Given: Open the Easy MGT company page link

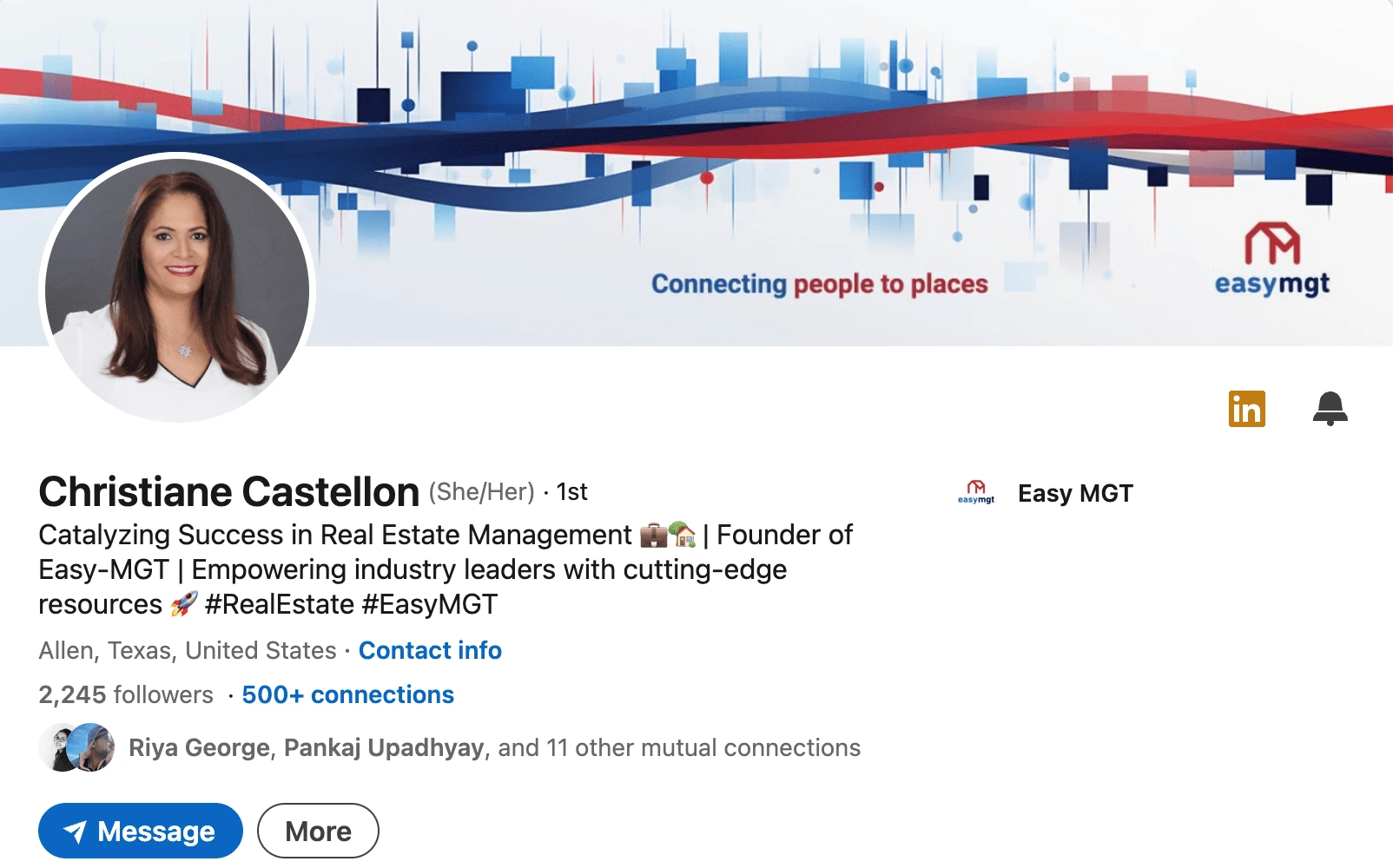Looking at the screenshot, I should [x=1075, y=493].
